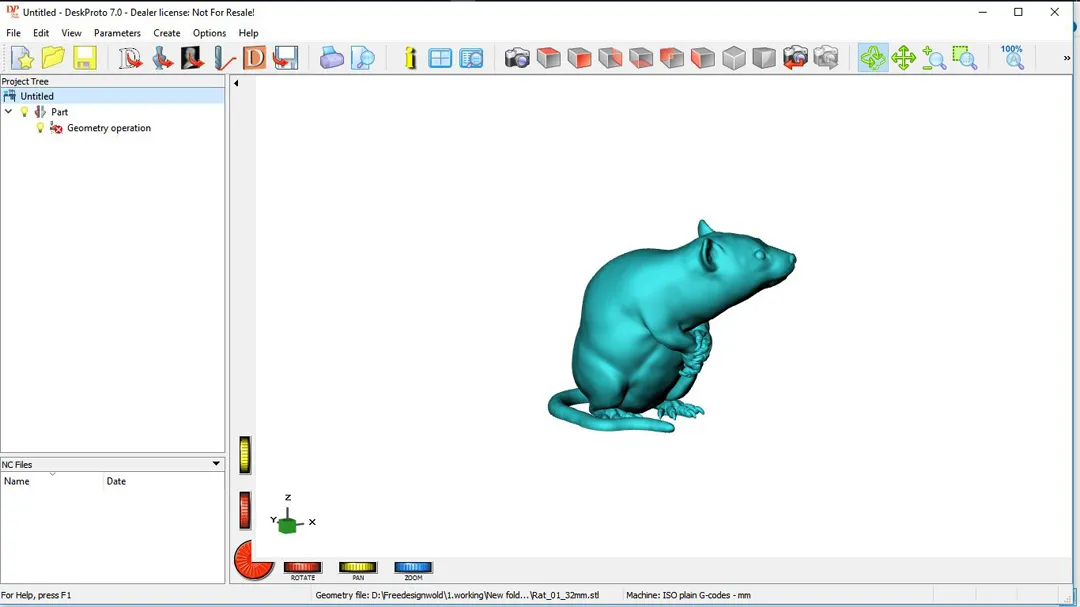1080x607 pixels.
Task: Collapse the Part tree node
Action: tap(9, 112)
